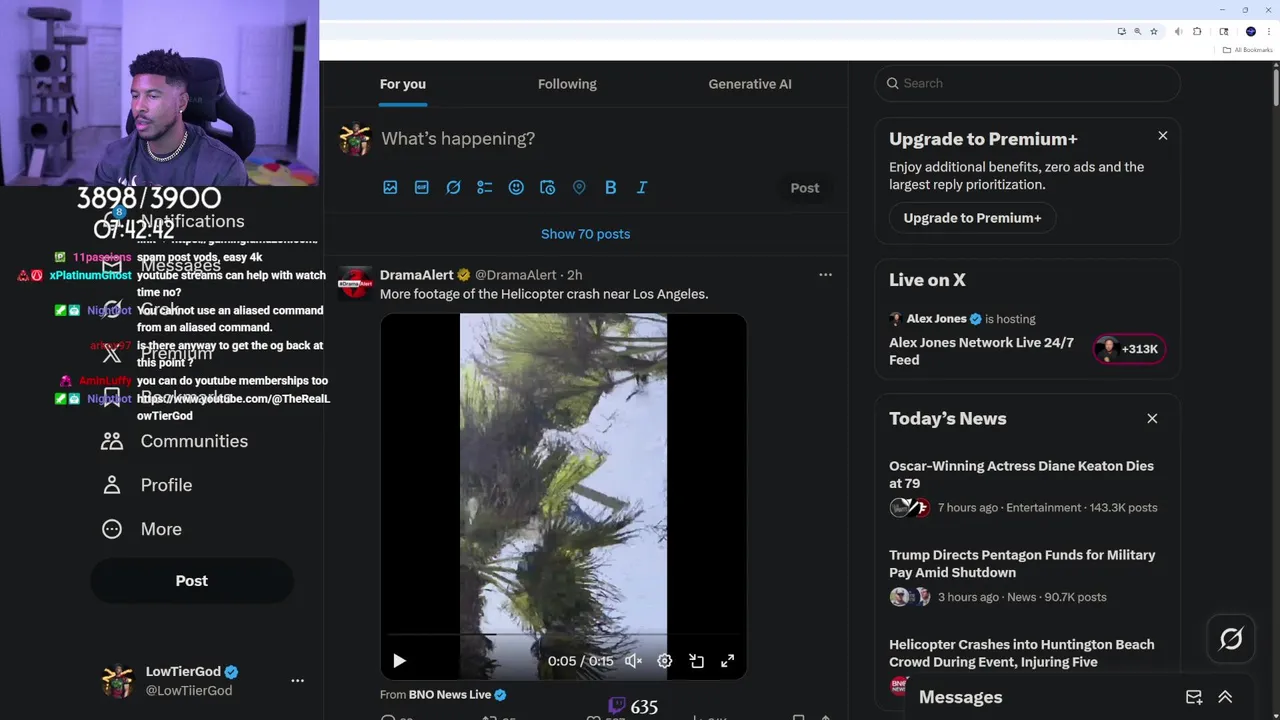This screenshot has width=1280, height=720.
Task: Open the DramaAlert profile name link
Action: 417,275
